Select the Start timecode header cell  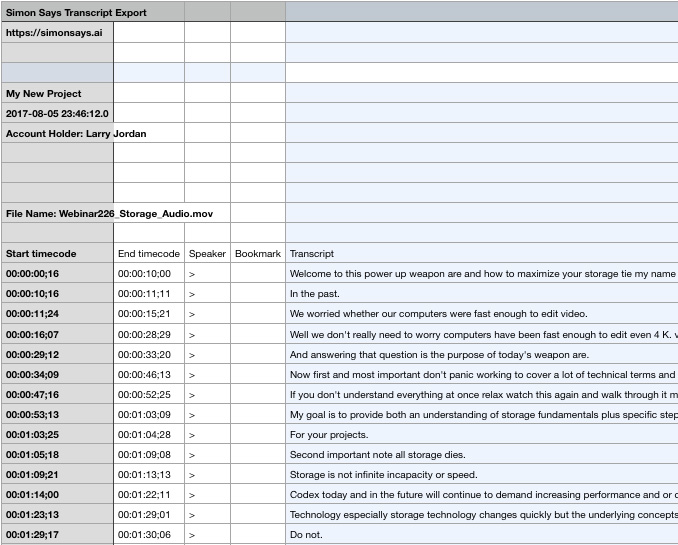point(58,253)
